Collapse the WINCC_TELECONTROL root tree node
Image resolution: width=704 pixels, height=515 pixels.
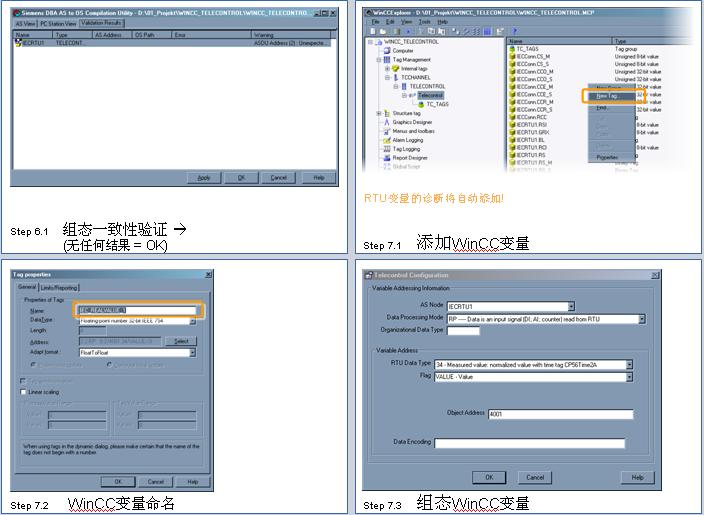point(370,42)
